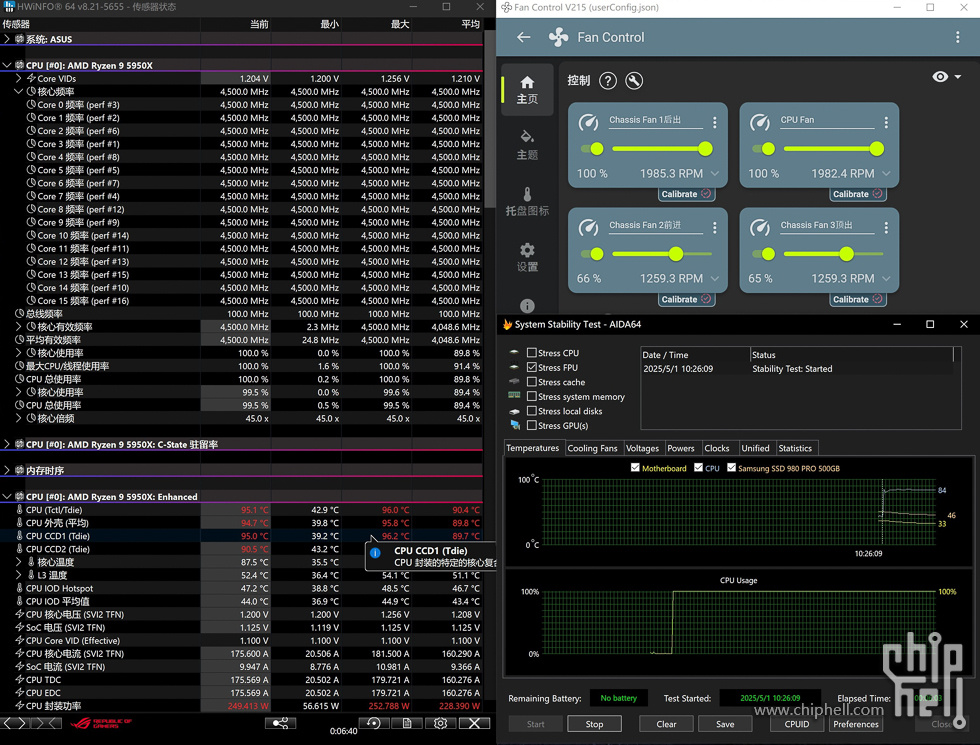
Task: Click the Save button in AIDA64
Action: pos(725,724)
